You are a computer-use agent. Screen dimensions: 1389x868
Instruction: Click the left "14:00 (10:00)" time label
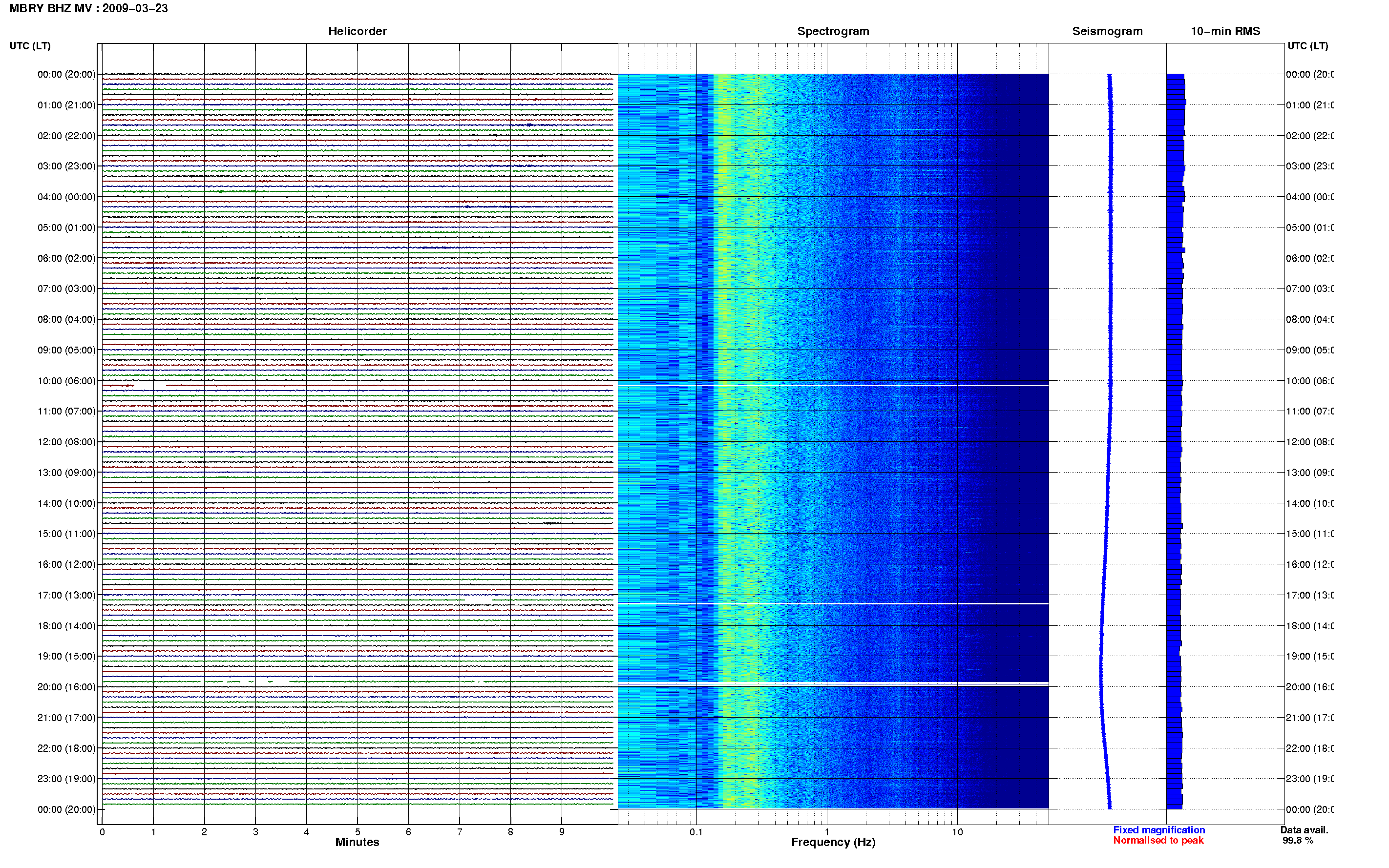(x=66, y=503)
